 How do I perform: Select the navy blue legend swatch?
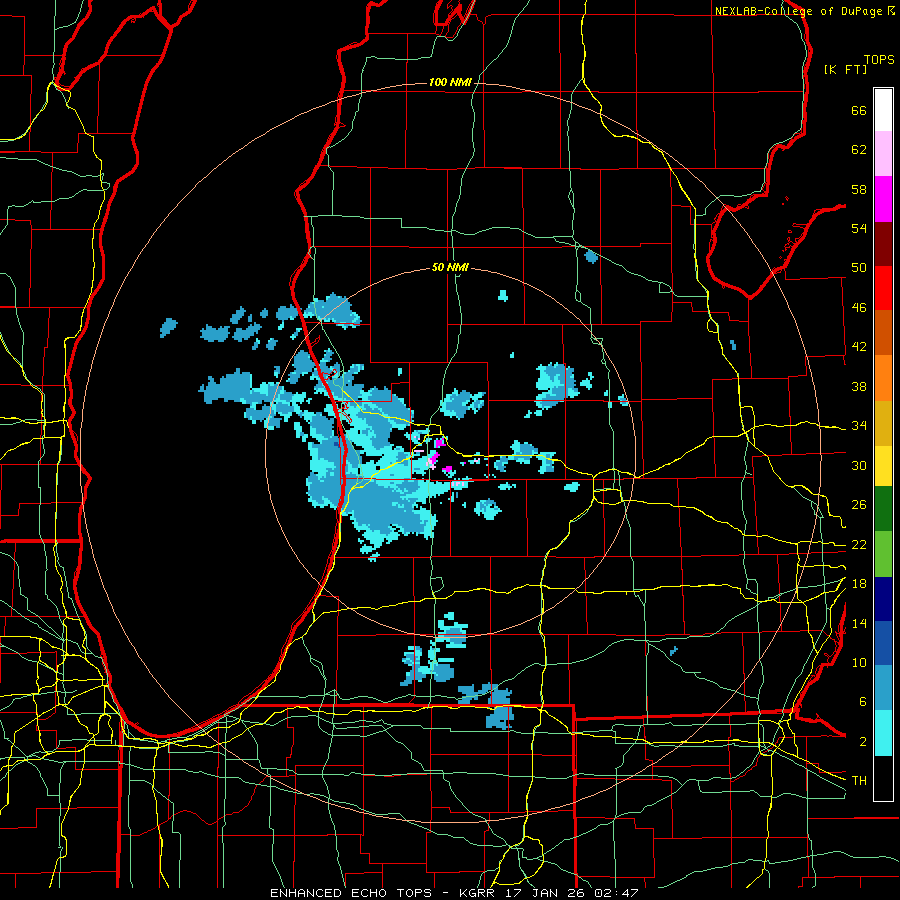(883, 599)
